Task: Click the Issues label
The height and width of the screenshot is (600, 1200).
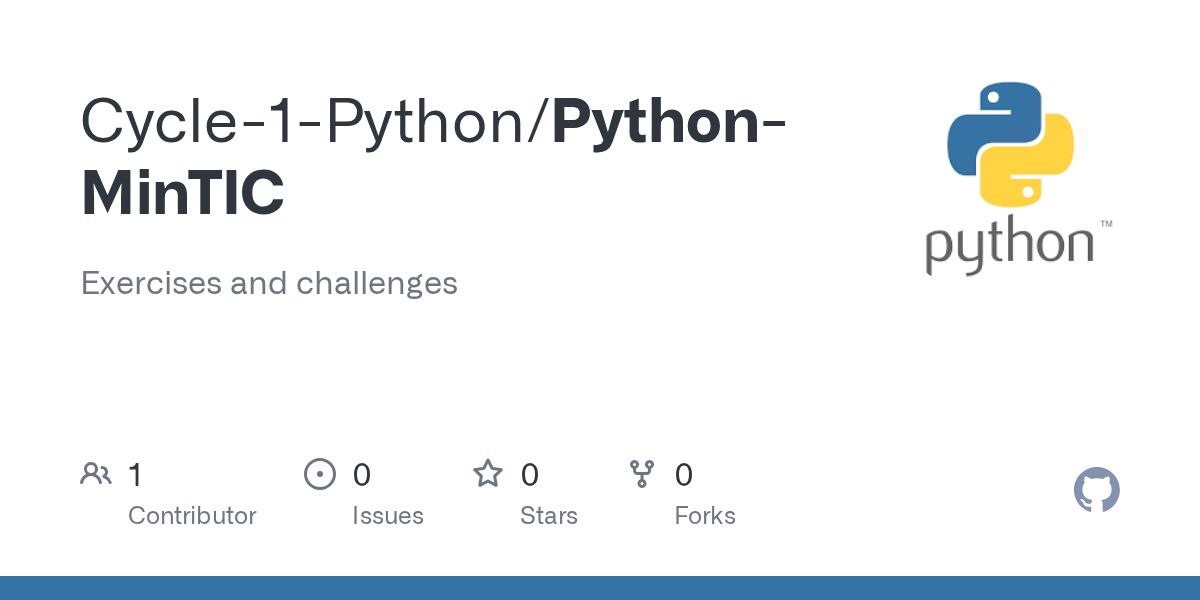Action: [387, 516]
